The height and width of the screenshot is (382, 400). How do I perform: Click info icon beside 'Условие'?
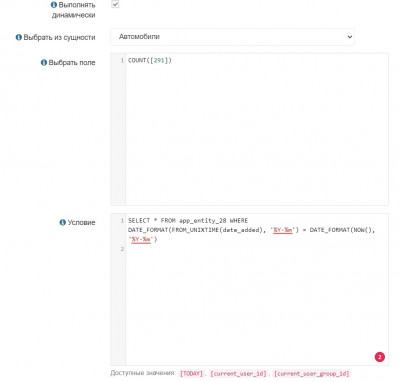(63, 222)
